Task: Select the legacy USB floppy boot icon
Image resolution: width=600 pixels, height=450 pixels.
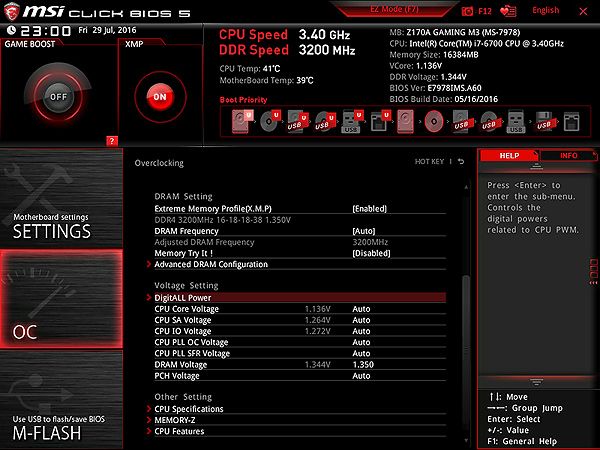Action: point(544,121)
